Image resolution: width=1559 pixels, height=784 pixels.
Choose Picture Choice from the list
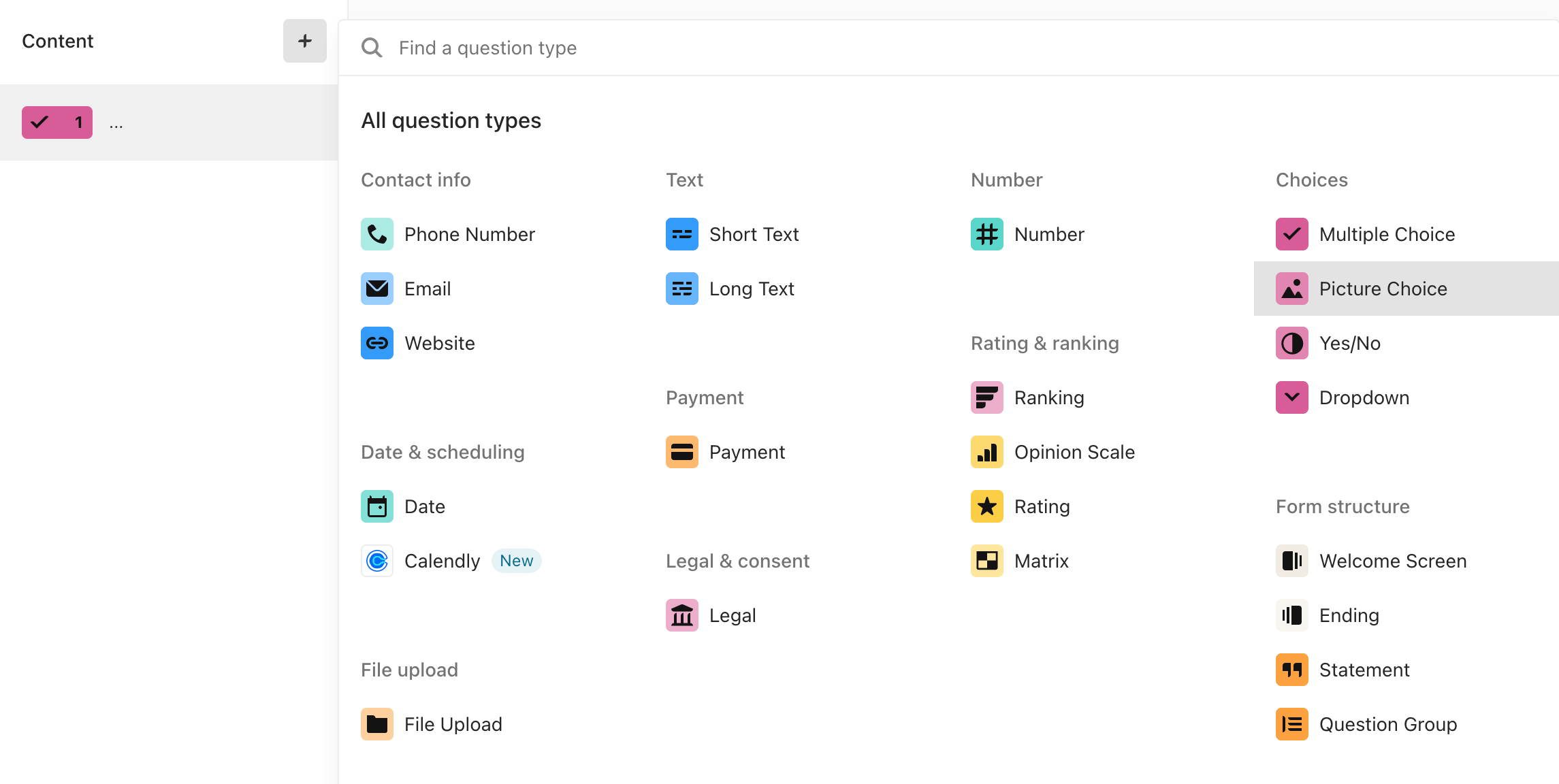[x=1407, y=289]
